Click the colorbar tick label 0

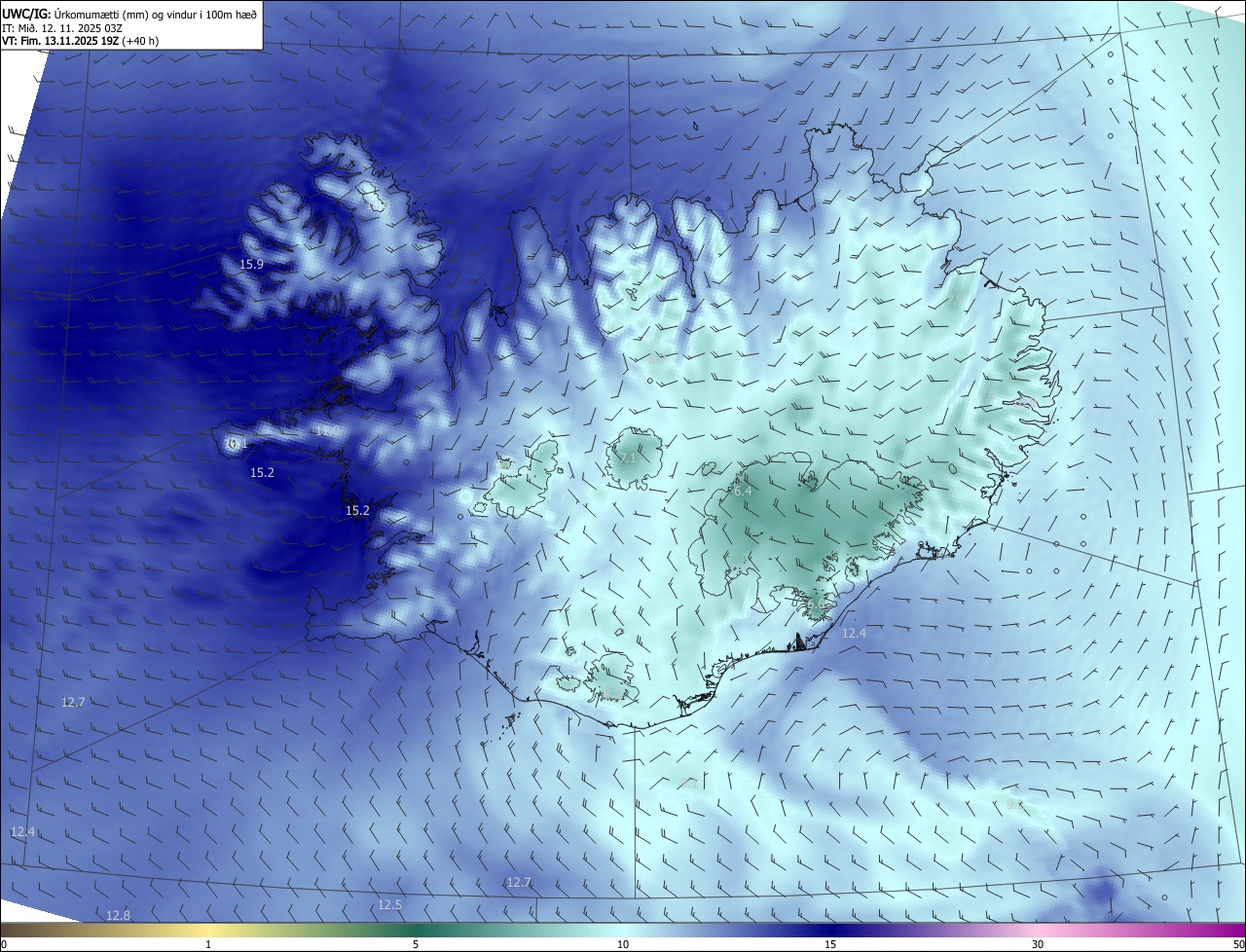click(x=4, y=944)
